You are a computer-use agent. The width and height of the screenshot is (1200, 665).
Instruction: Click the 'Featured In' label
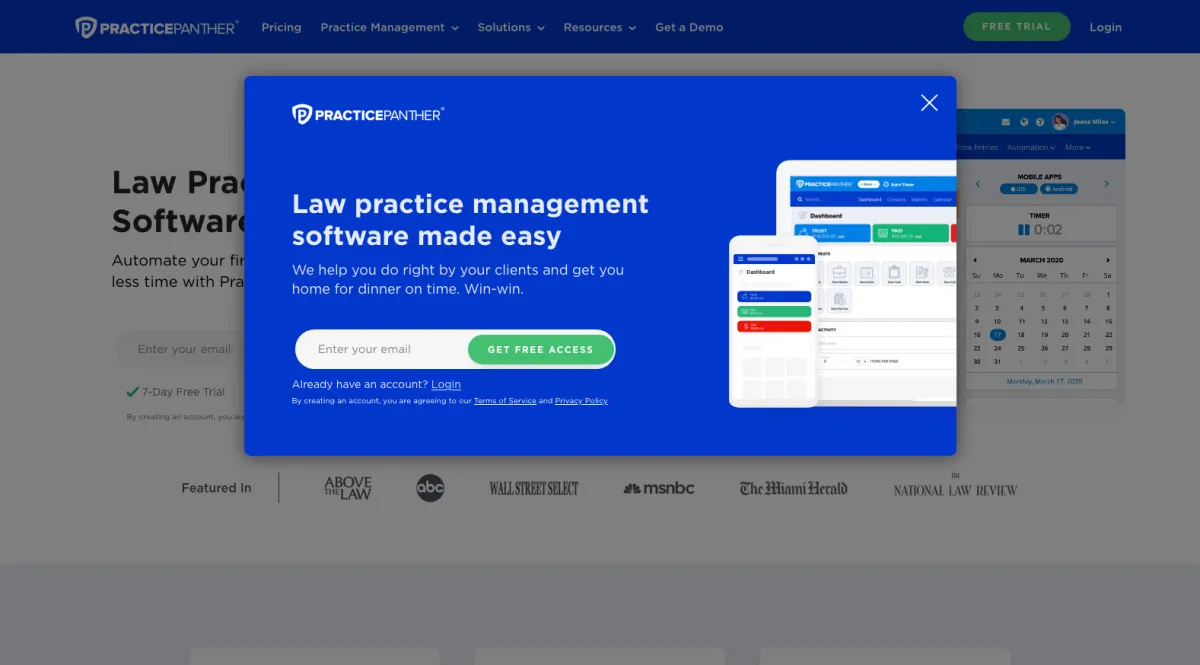tap(216, 488)
